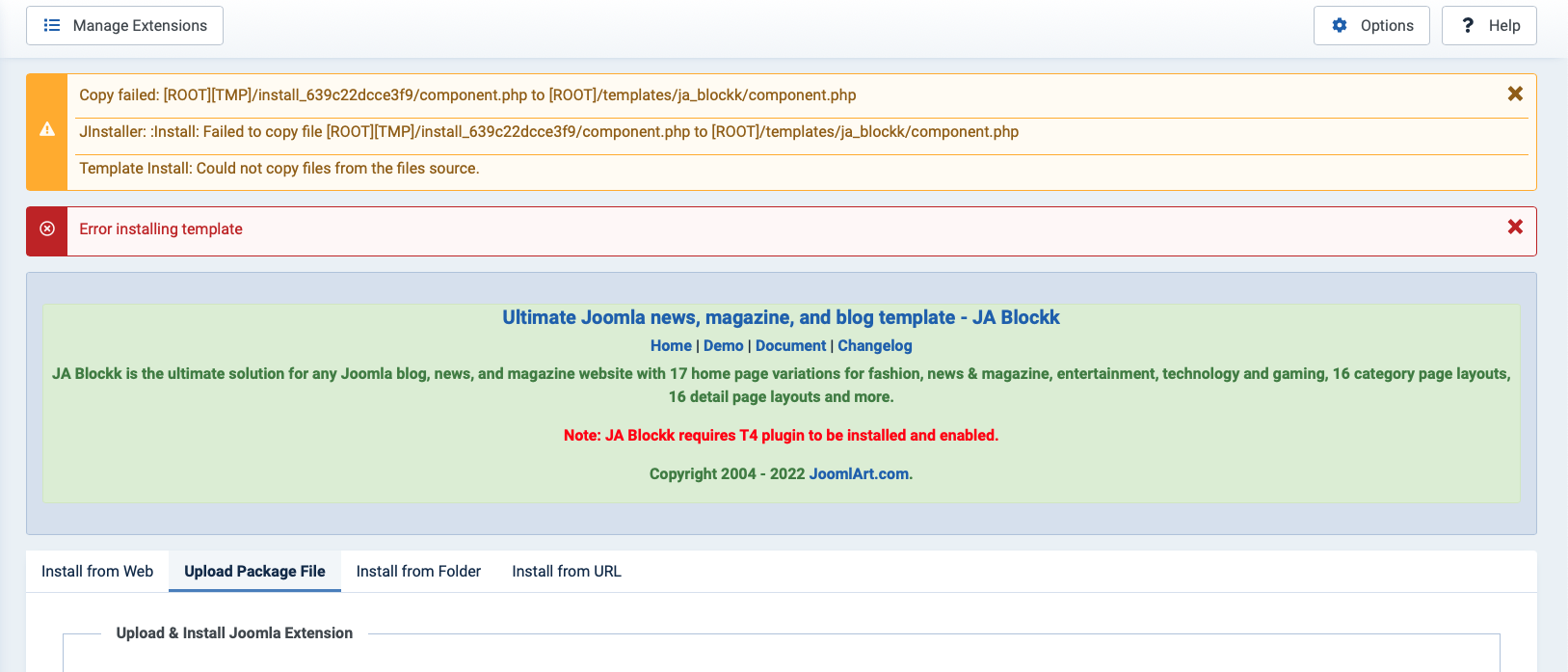This screenshot has height=672, width=1568.
Task: Switch to Install from Web tab
Action: click(x=97, y=571)
